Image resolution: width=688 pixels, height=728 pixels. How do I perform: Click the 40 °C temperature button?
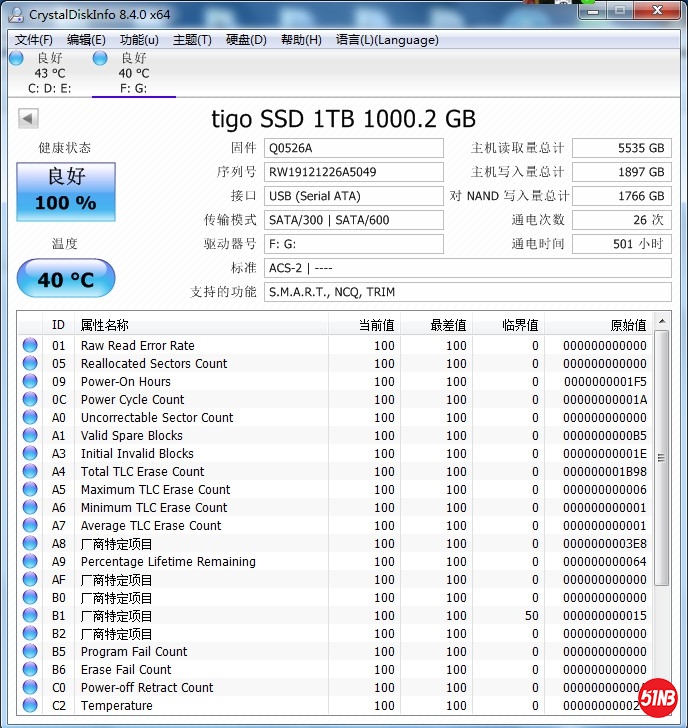pyautogui.click(x=66, y=279)
